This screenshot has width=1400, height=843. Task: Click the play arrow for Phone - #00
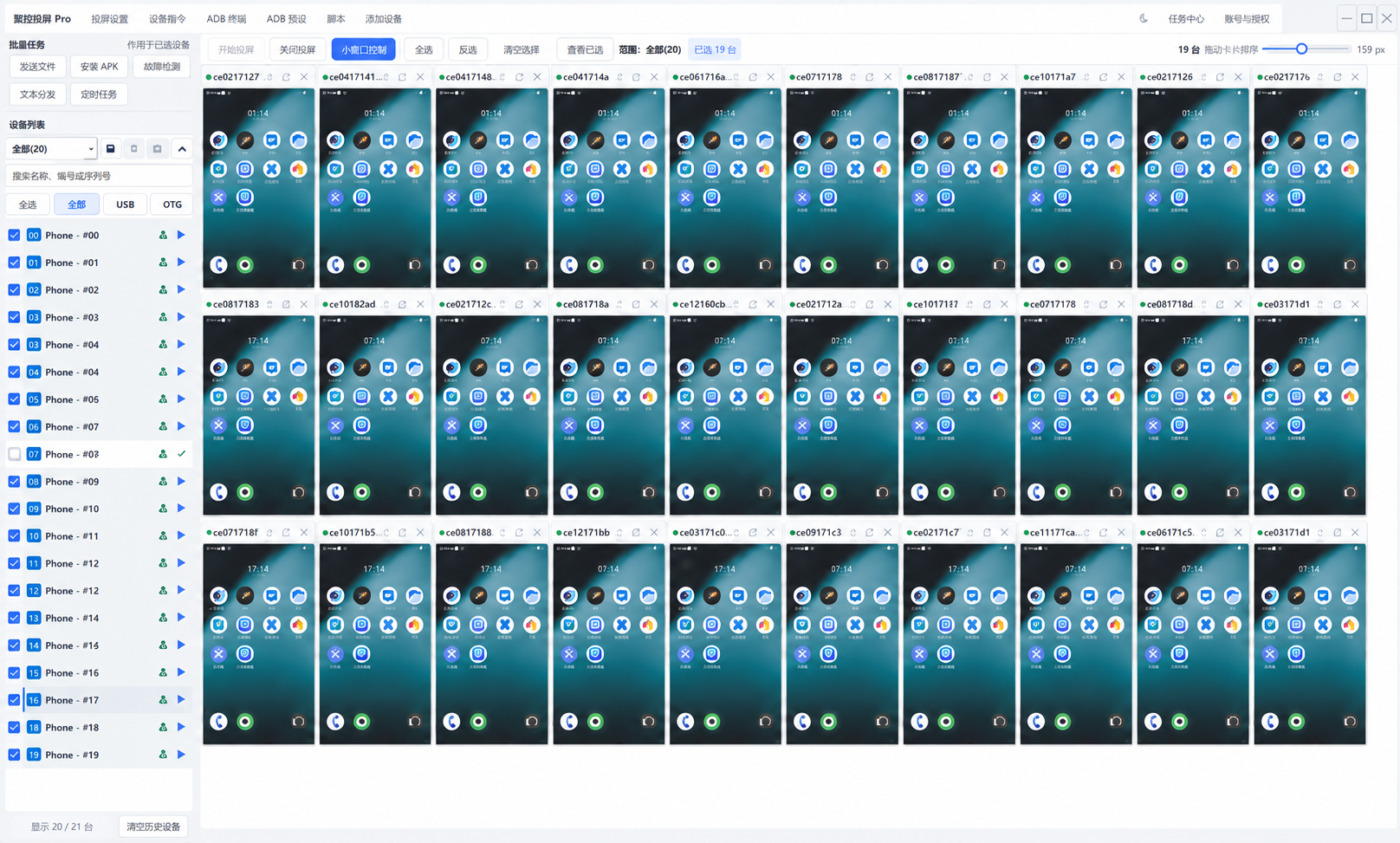[181, 235]
